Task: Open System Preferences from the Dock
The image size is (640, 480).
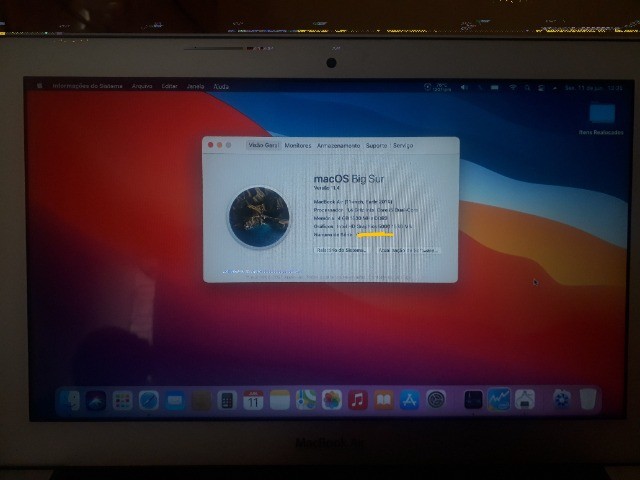Action: coord(436,400)
